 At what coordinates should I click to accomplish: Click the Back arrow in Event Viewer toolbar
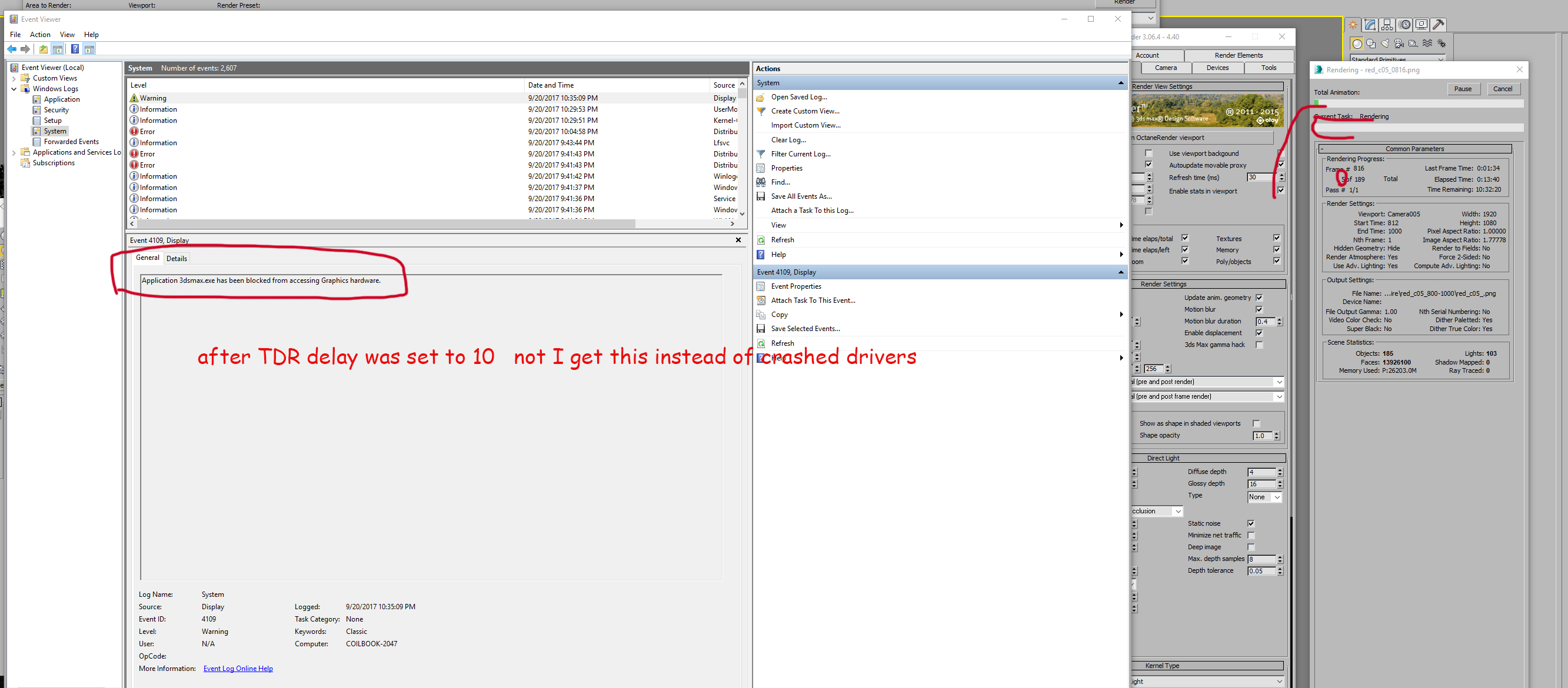[x=12, y=49]
